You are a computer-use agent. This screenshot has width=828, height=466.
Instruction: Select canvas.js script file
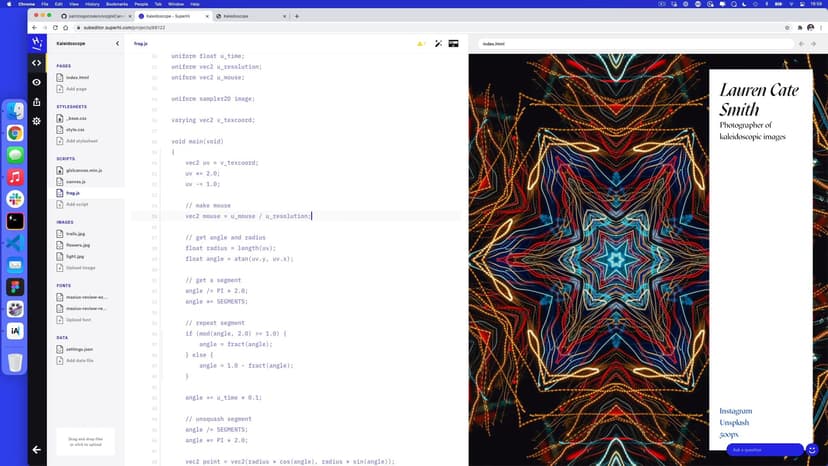pyautogui.click(x=77, y=182)
